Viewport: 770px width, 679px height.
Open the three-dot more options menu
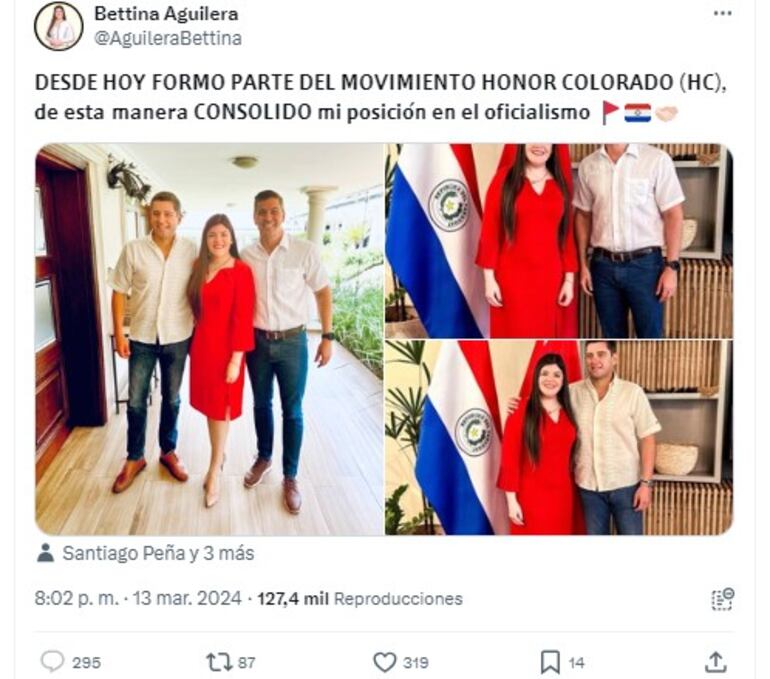pyautogui.click(x=722, y=14)
